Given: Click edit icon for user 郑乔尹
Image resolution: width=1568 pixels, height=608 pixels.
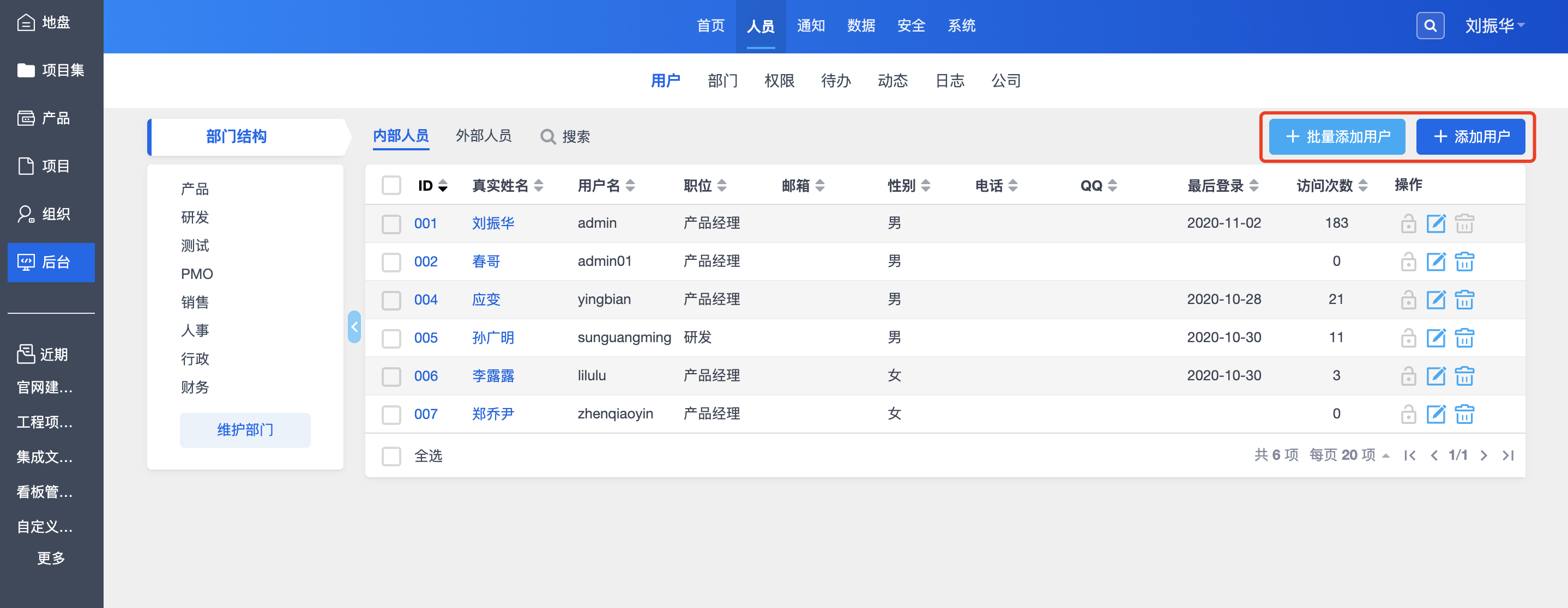Looking at the screenshot, I should pyautogui.click(x=1436, y=414).
